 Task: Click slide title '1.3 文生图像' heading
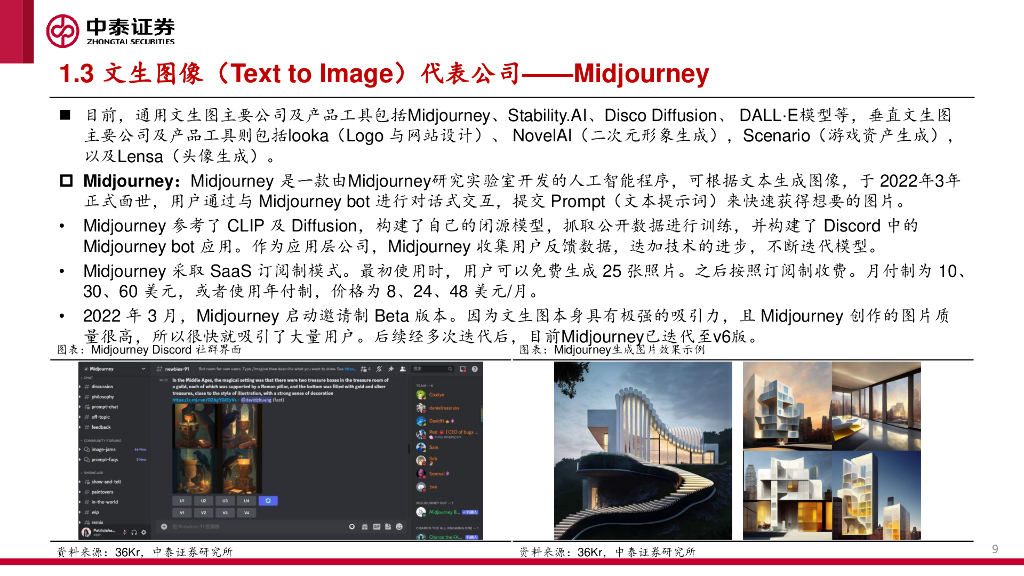tap(384, 73)
